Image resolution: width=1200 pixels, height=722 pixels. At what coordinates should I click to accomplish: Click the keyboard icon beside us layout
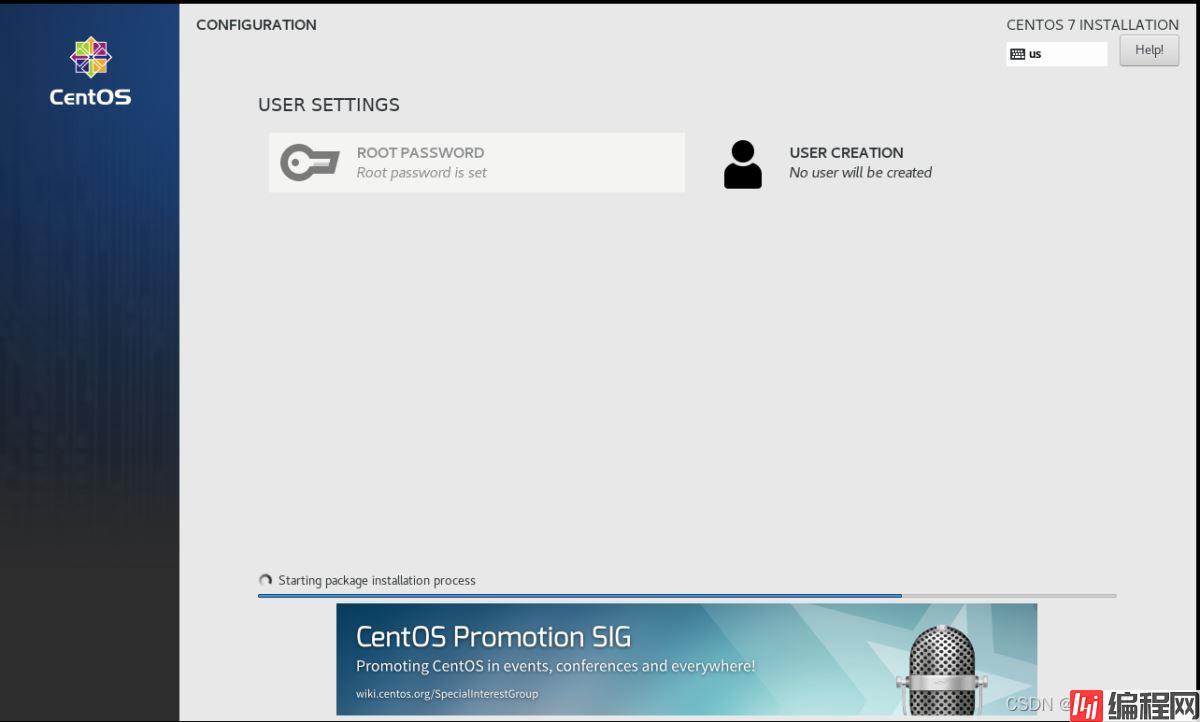(1018, 54)
